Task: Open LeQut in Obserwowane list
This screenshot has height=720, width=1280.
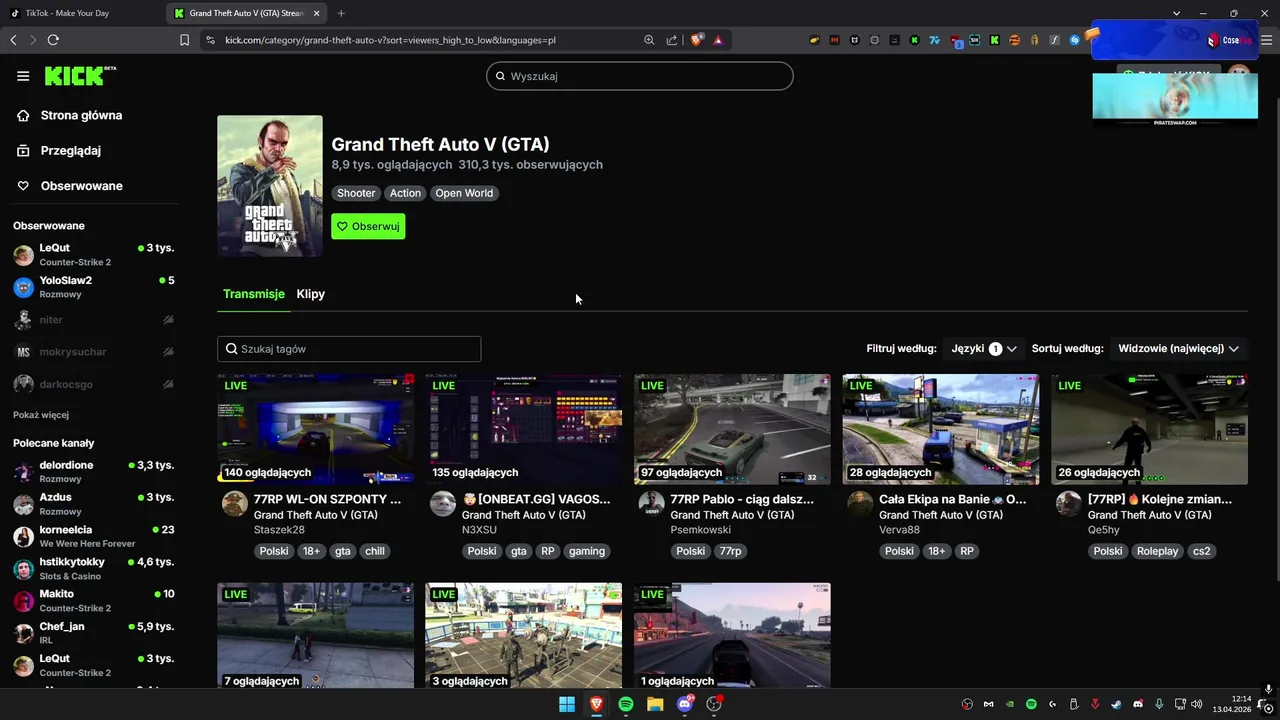Action: 94,254
